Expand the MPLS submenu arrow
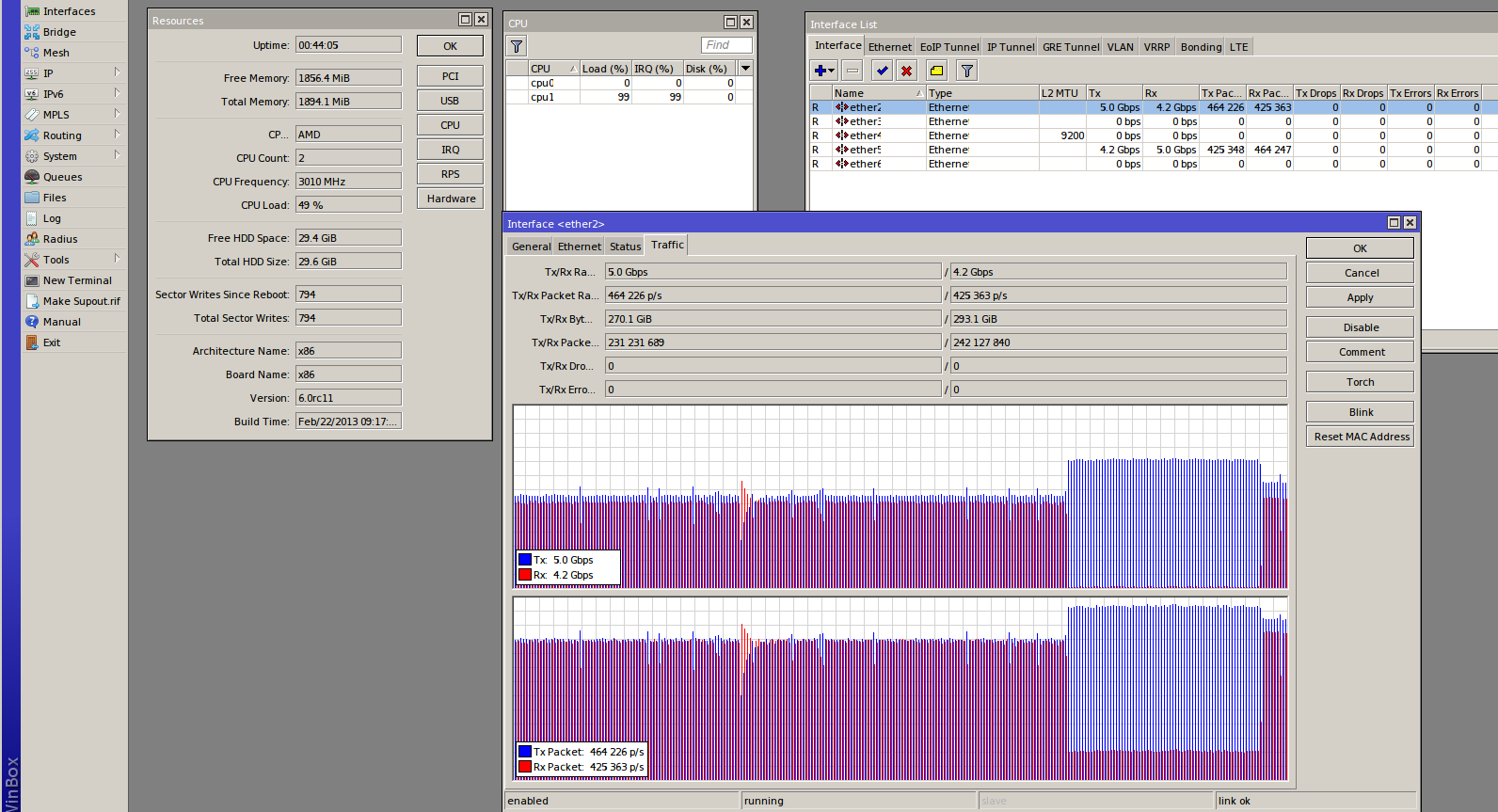Screen dimensions: 1498x812 (x=117, y=114)
